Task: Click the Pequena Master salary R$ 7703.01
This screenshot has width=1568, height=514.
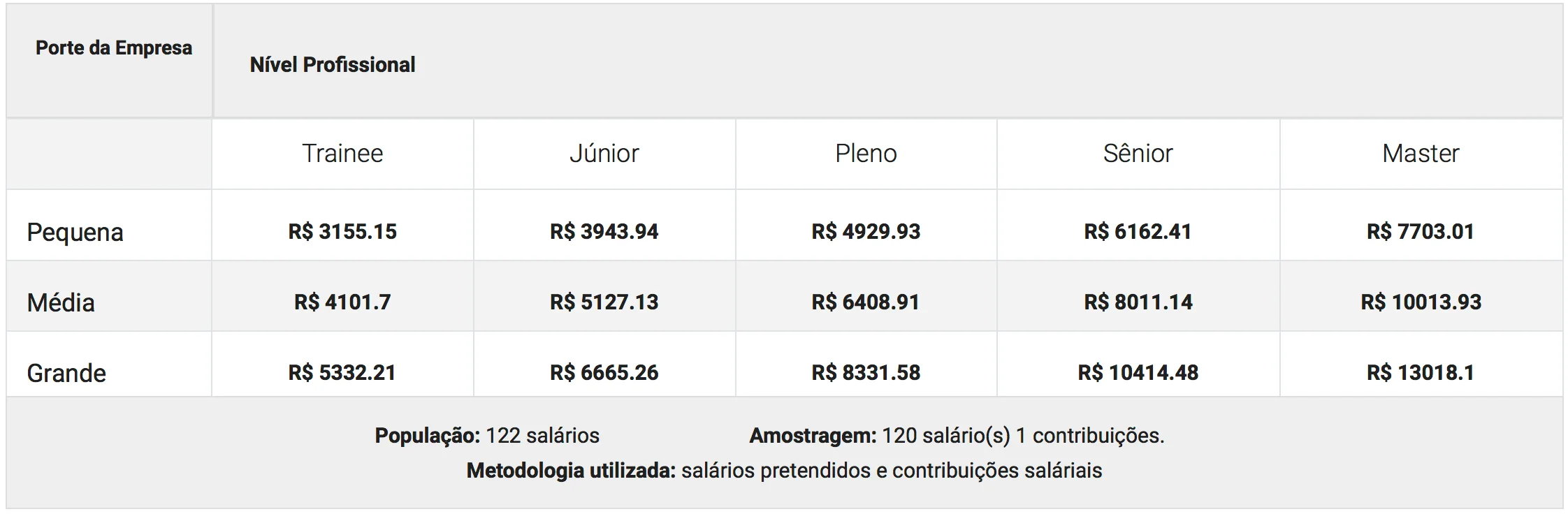Action: 1421,232
